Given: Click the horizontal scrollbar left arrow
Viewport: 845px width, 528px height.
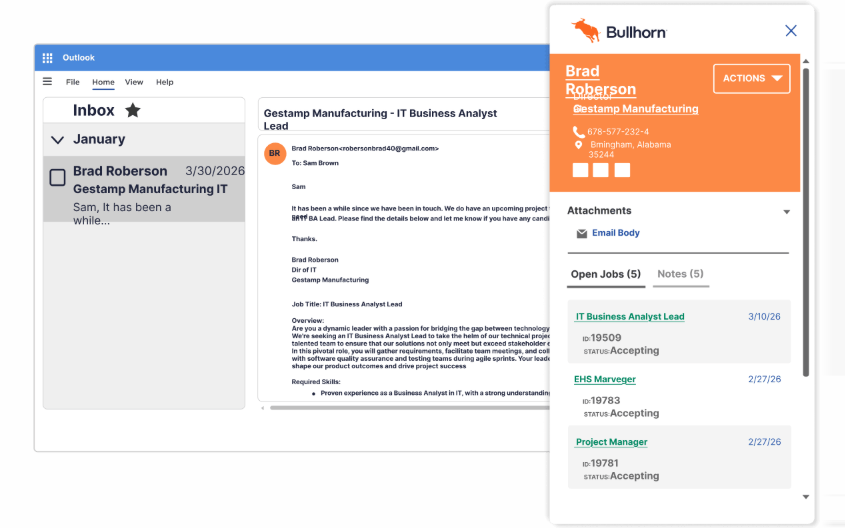Looking at the screenshot, I should [263, 408].
